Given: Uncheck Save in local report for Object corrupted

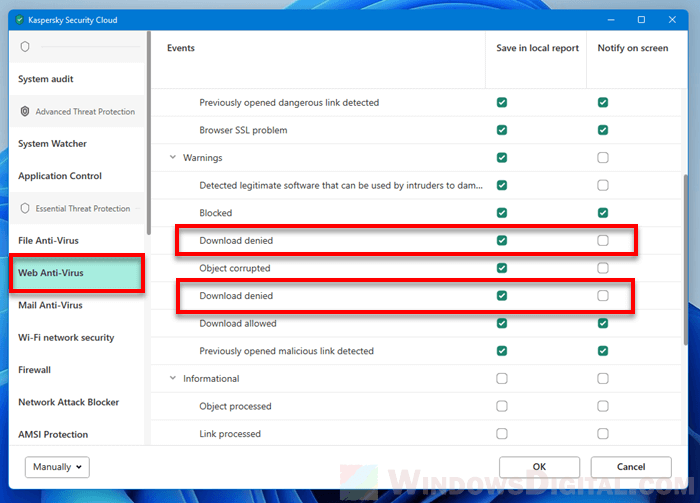Looking at the screenshot, I should [x=502, y=268].
